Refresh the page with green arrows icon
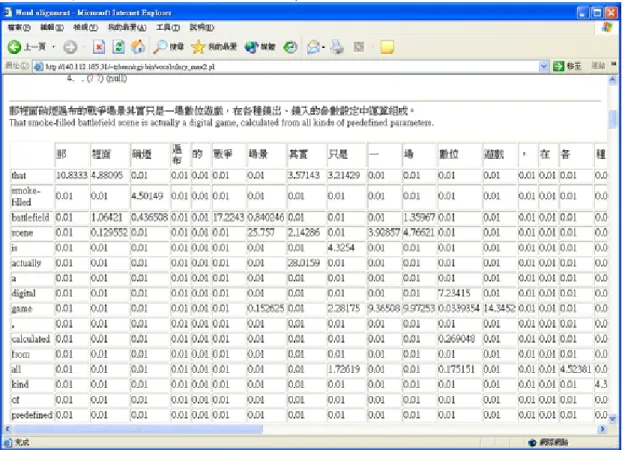The height and width of the screenshot is (450, 625). click(118, 47)
